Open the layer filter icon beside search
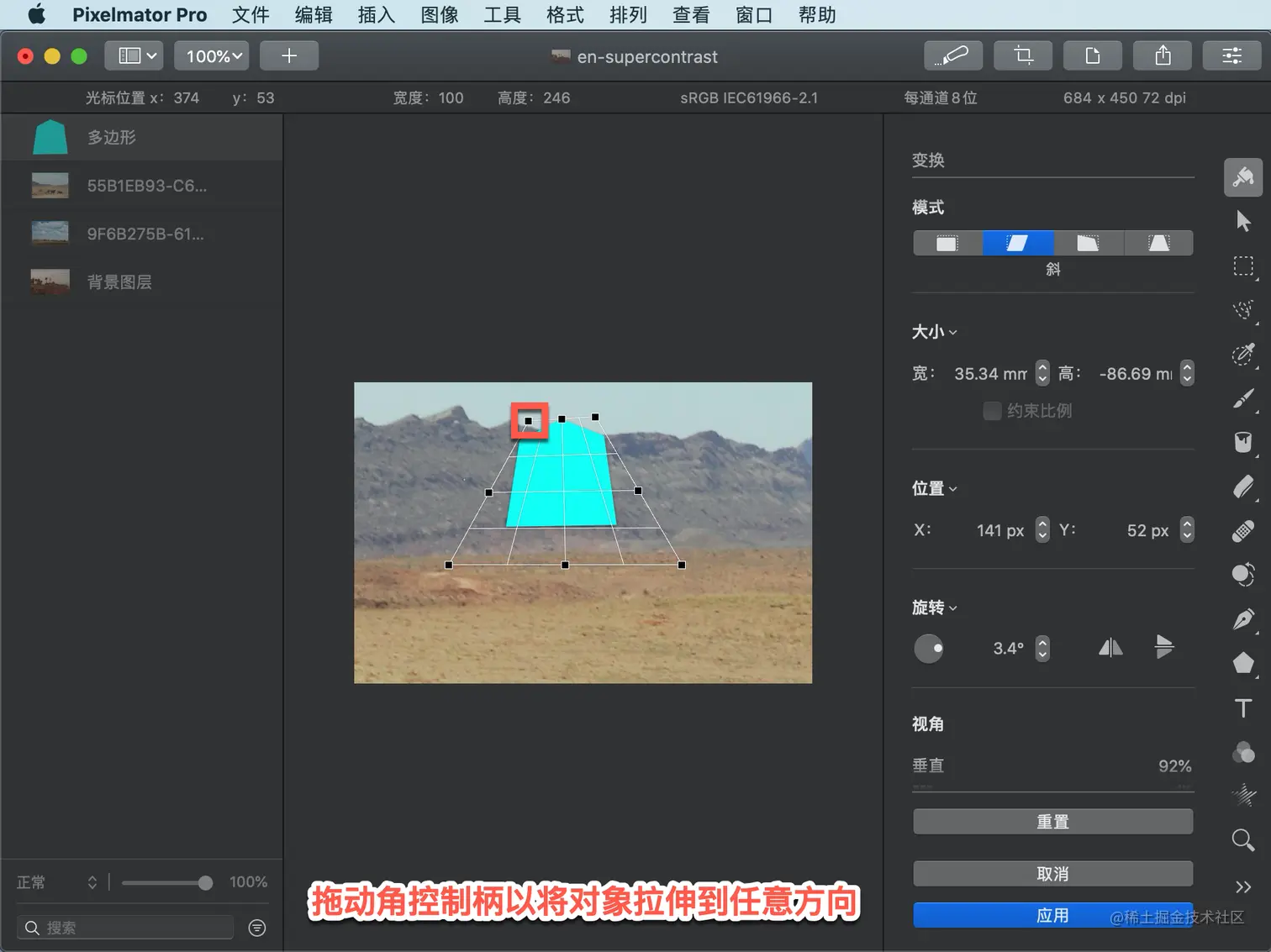This screenshot has width=1271, height=952. [x=257, y=928]
